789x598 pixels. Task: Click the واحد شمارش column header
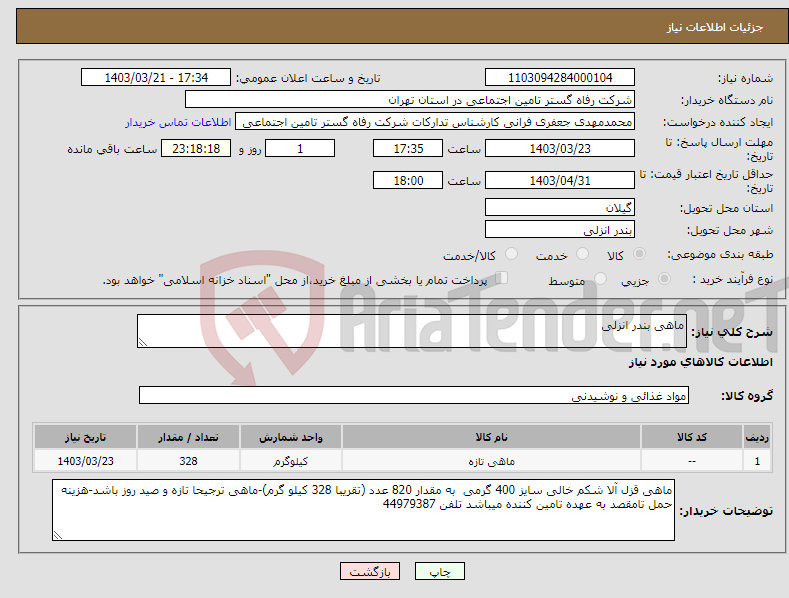[x=290, y=437]
